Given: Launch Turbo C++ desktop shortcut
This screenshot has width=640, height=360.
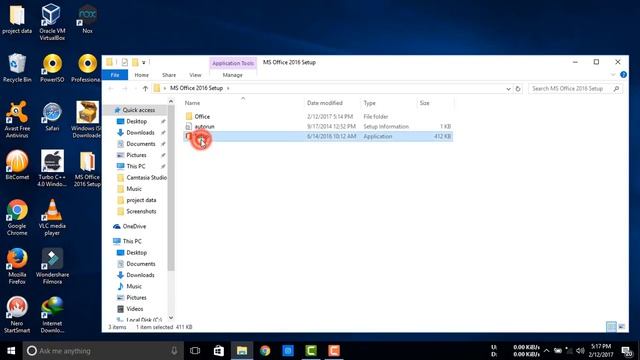Looking at the screenshot, I should coord(52,168).
